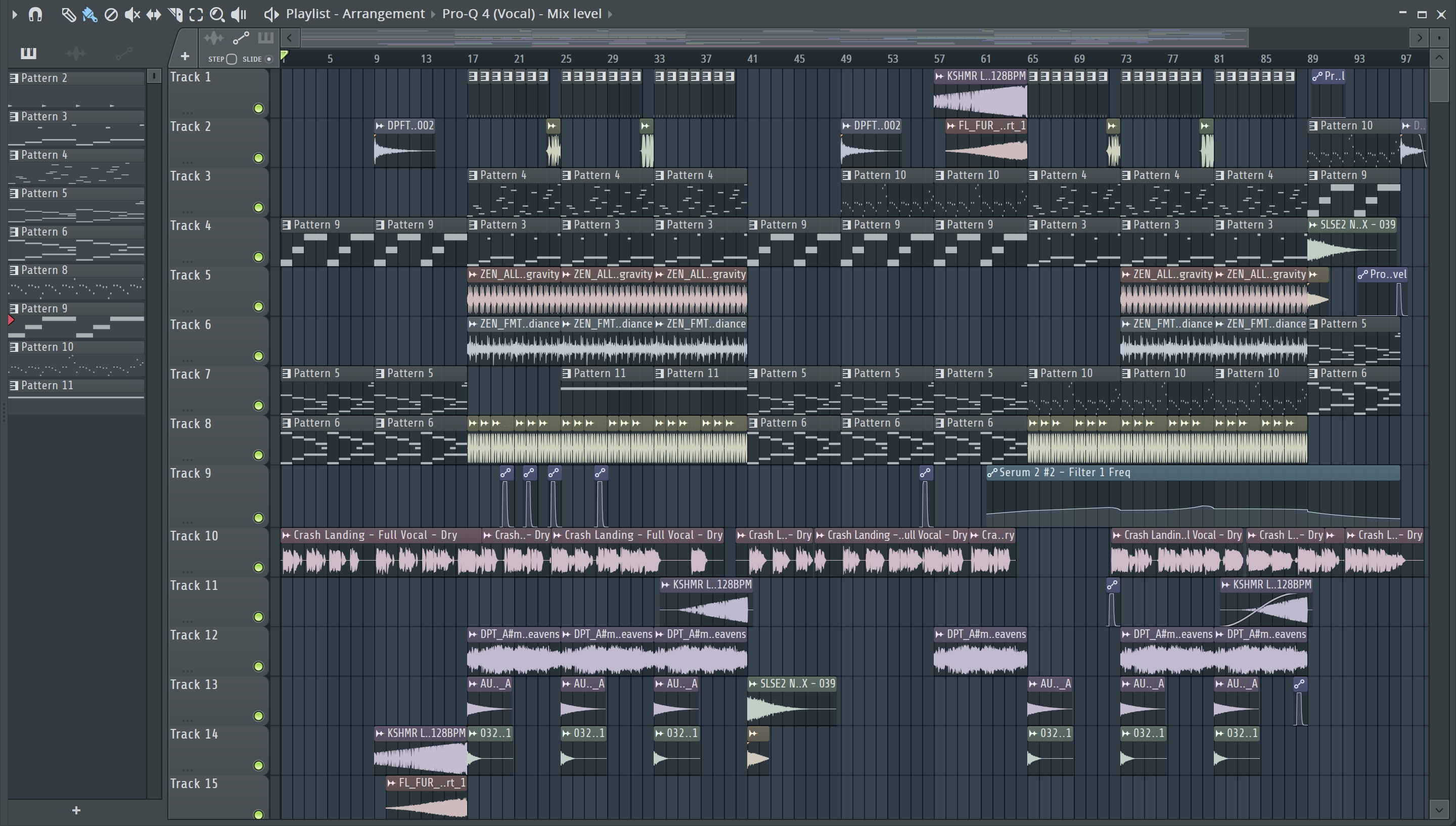Viewport: 1456px width, 826px height.
Task: Select first automation clip on Track 9
Action: coord(507,497)
